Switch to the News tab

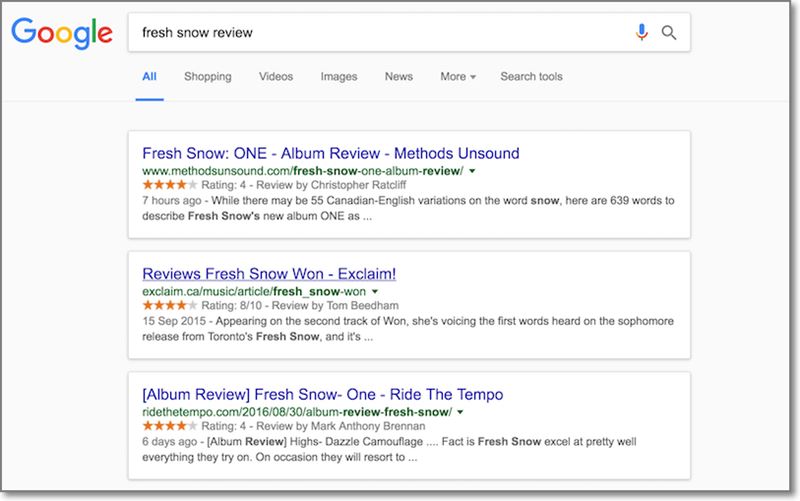(398, 77)
